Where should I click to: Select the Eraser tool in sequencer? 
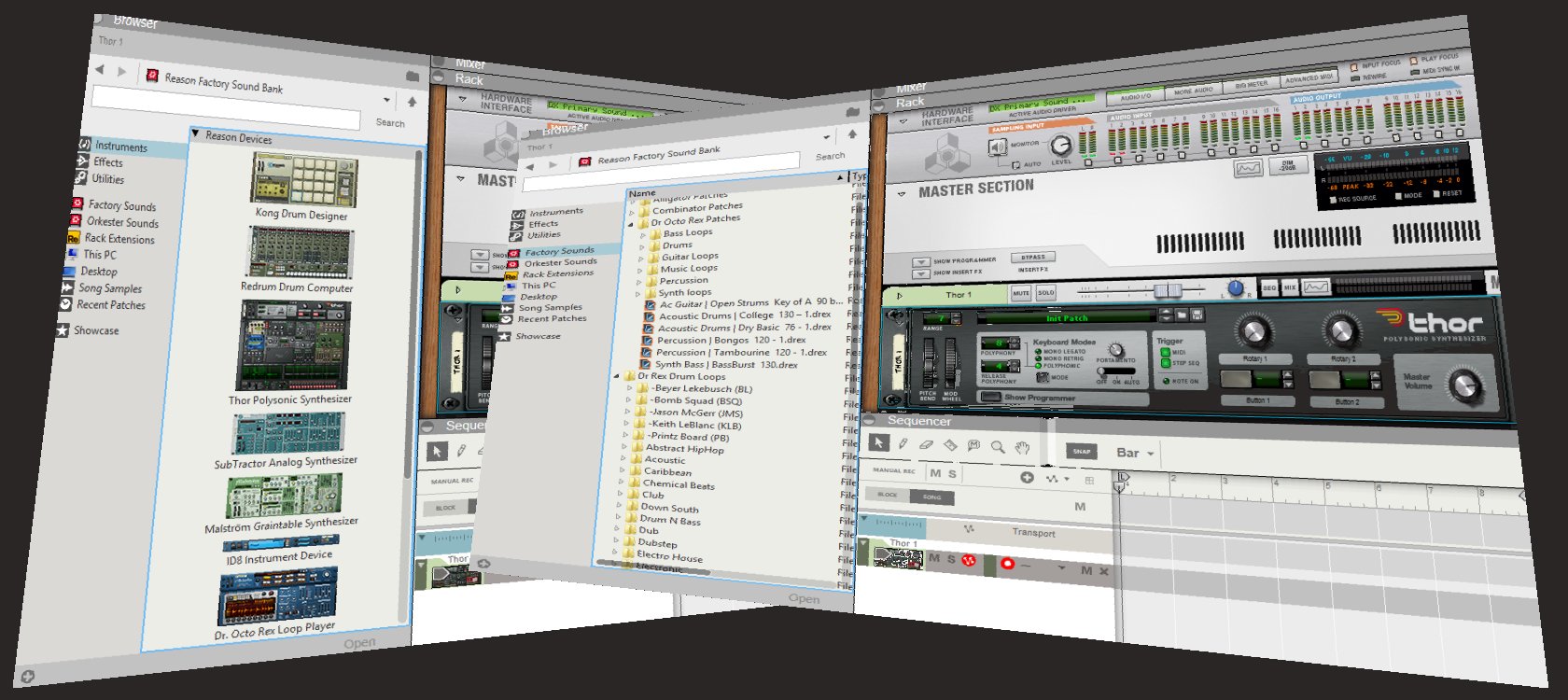click(926, 445)
